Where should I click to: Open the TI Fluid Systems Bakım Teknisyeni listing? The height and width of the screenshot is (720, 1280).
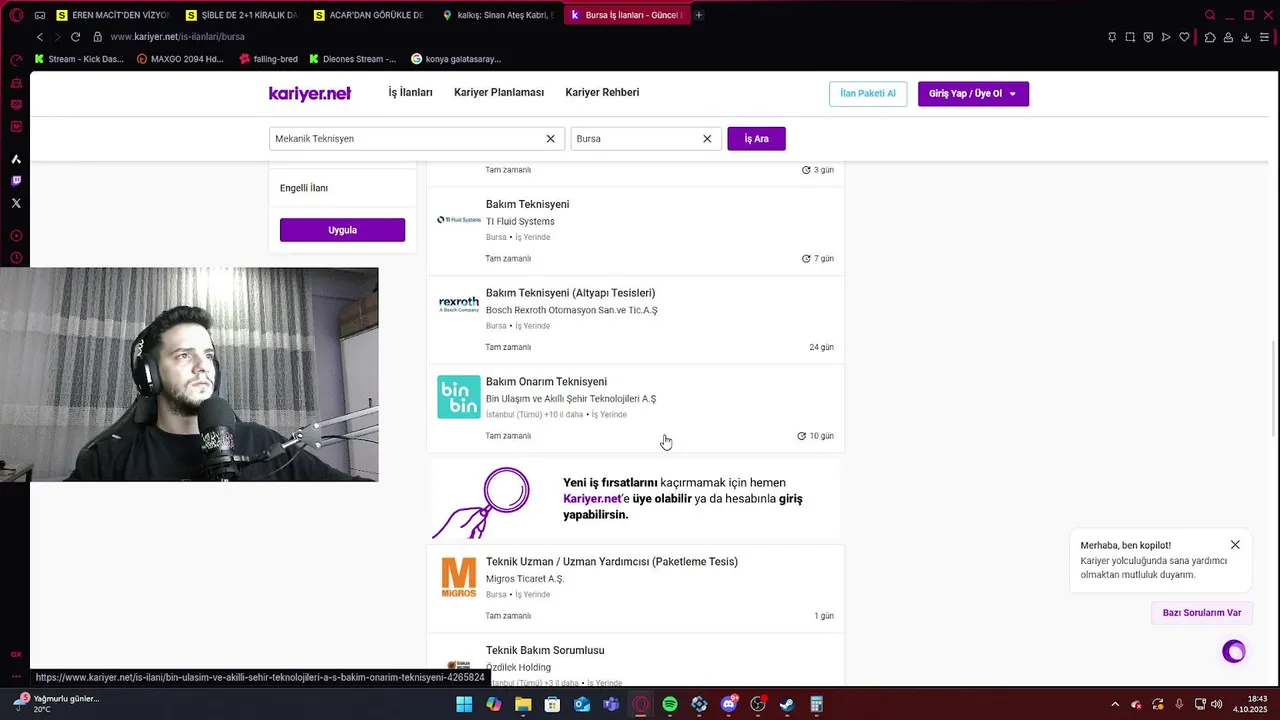(x=527, y=205)
